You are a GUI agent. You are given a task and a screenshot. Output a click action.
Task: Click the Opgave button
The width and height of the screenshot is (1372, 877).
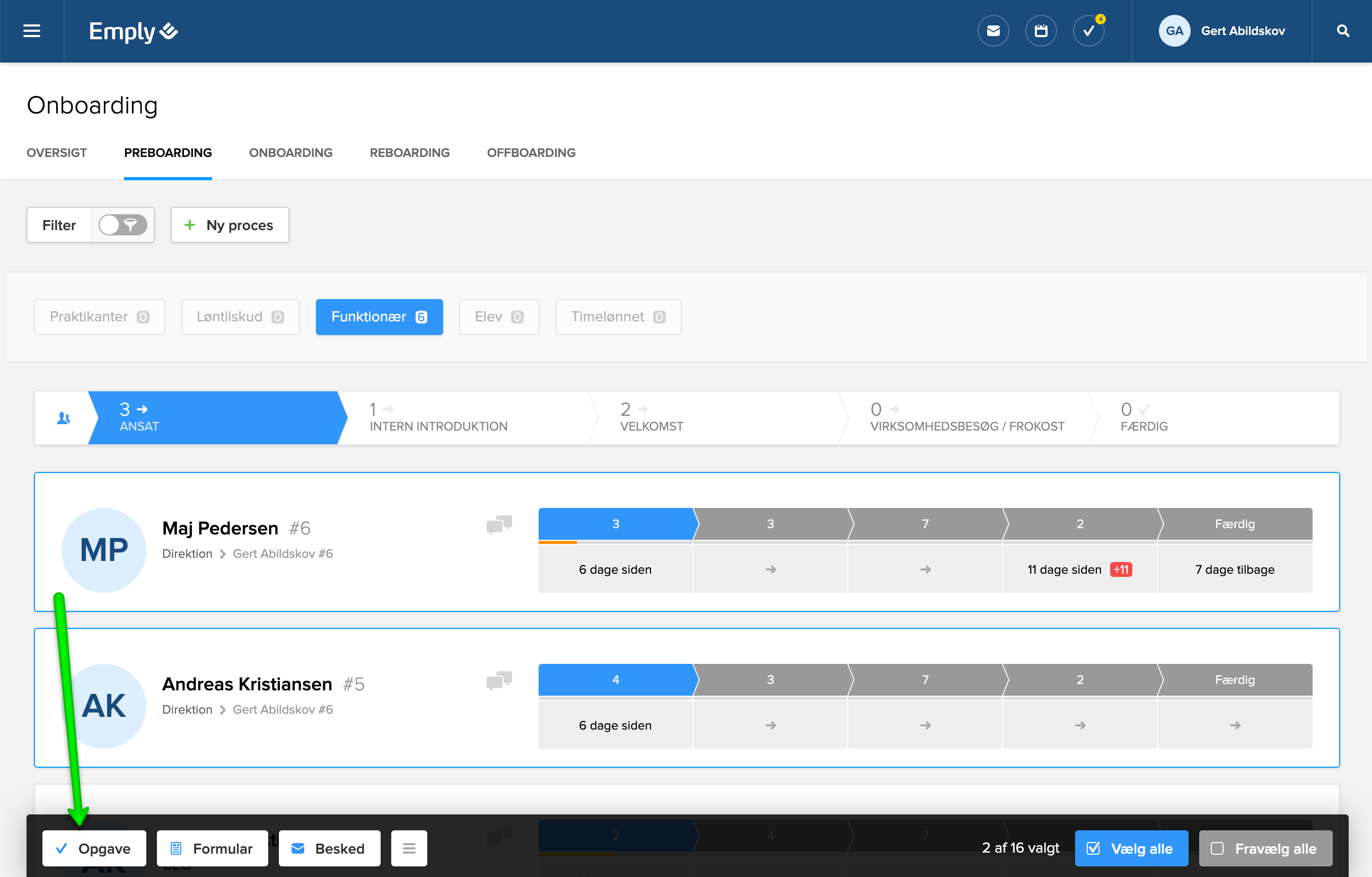[x=94, y=848]
